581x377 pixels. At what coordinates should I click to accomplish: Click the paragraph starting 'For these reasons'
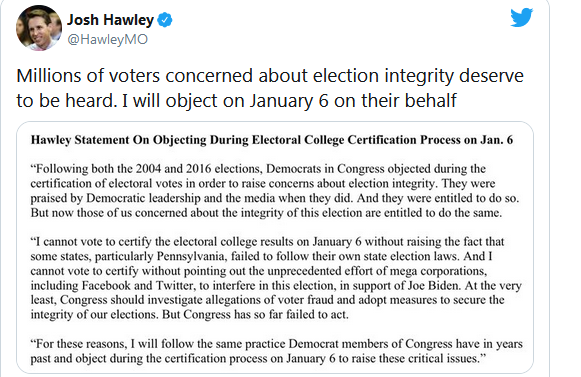click(276, 351)
